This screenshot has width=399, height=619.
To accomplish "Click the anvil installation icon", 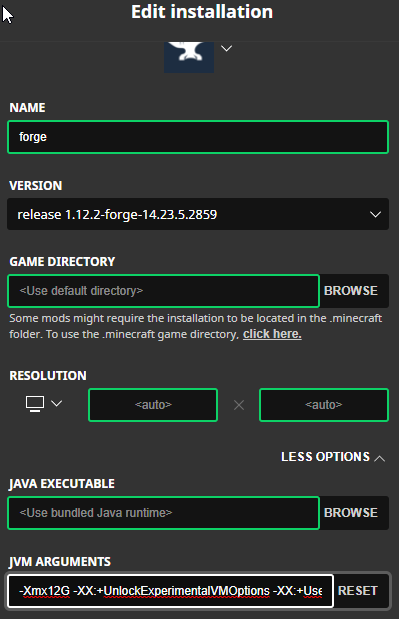I will click(x=189, y=57).
